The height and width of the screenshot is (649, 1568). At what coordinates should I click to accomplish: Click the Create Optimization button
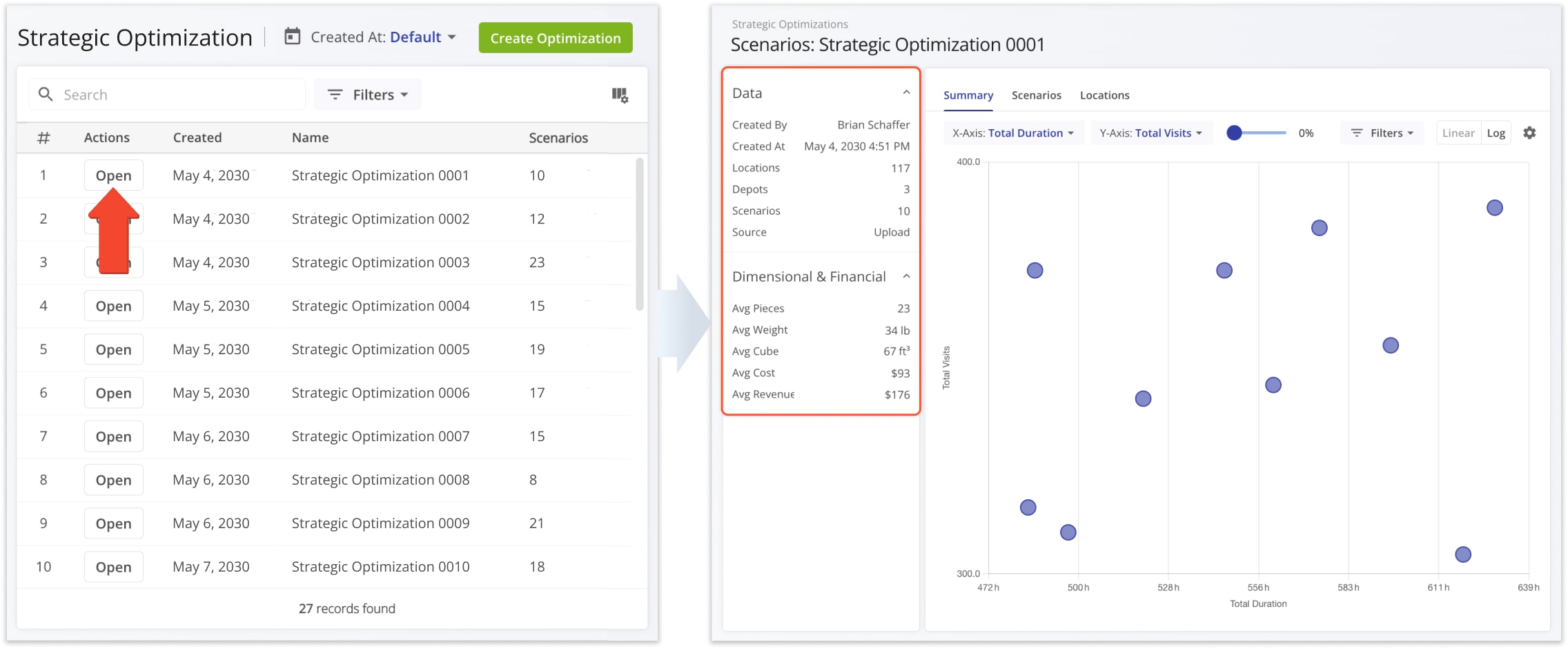tap(556, 38)
